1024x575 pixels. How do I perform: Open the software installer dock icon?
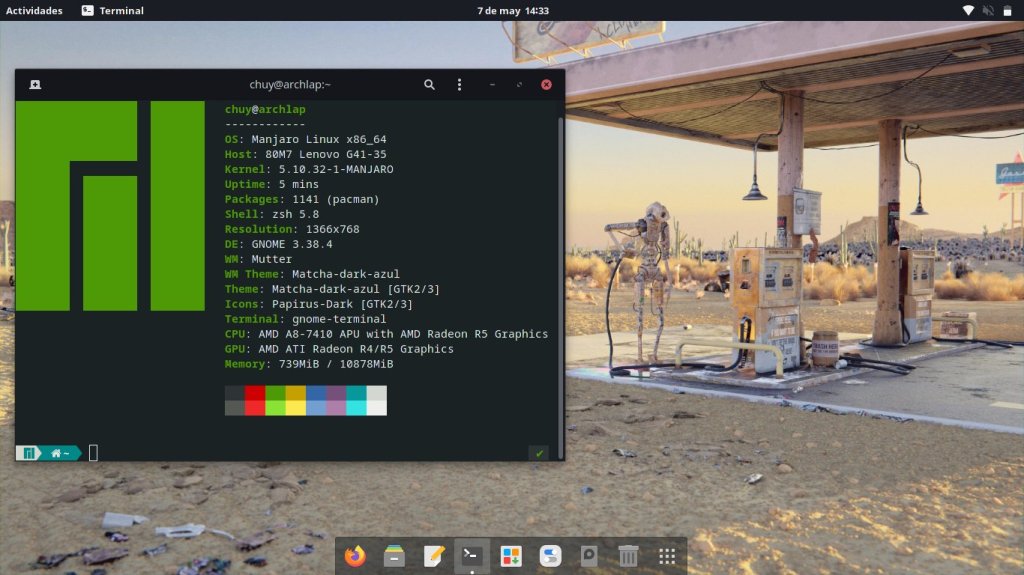click(x=511, y=556)
